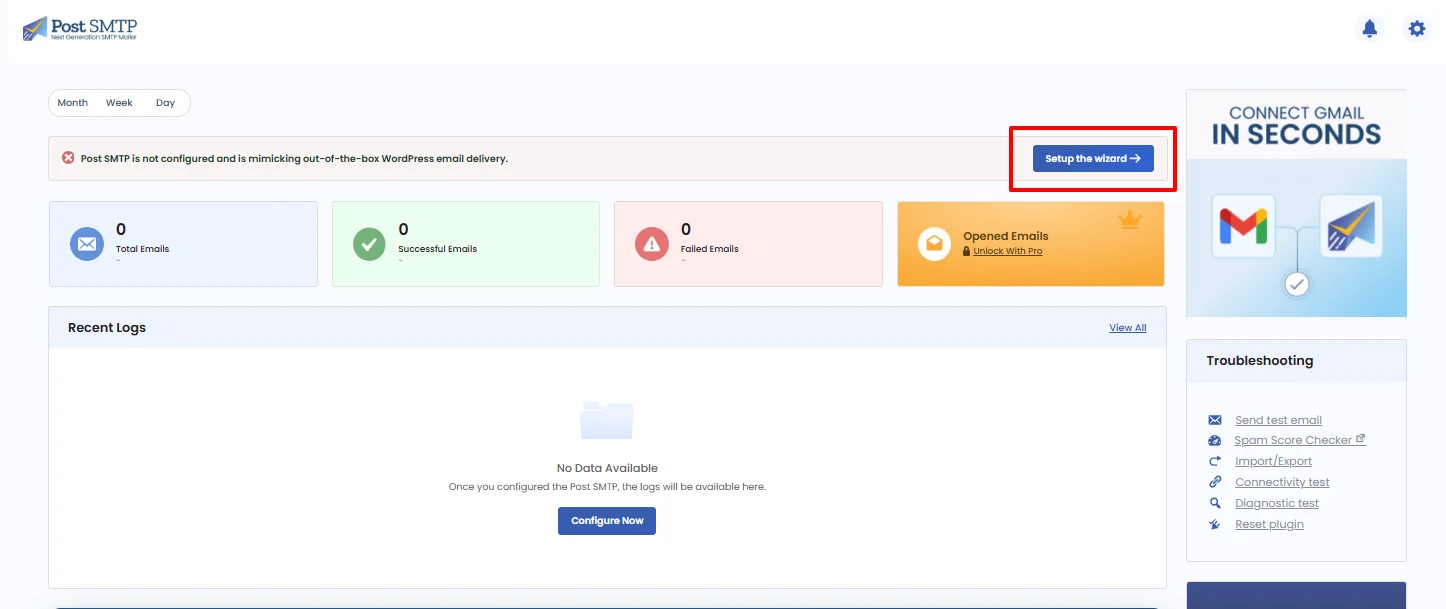Select the Month period tab
This screenshot has height=609, width=1446.
pyautogui.click(x=73, y=103)
